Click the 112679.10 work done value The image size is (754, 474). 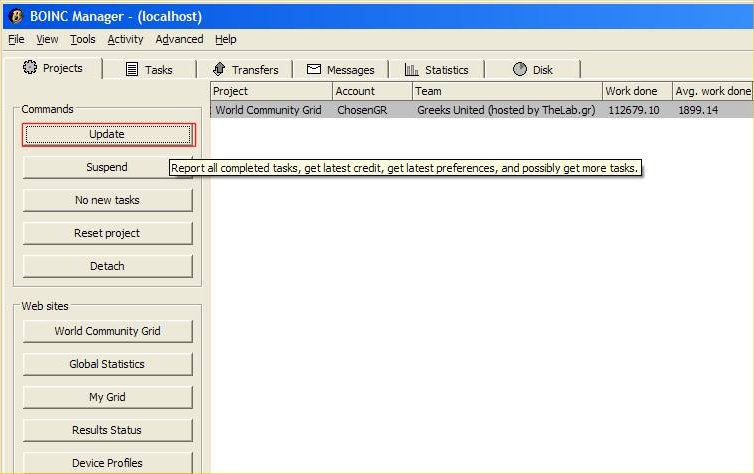(634, 110)
